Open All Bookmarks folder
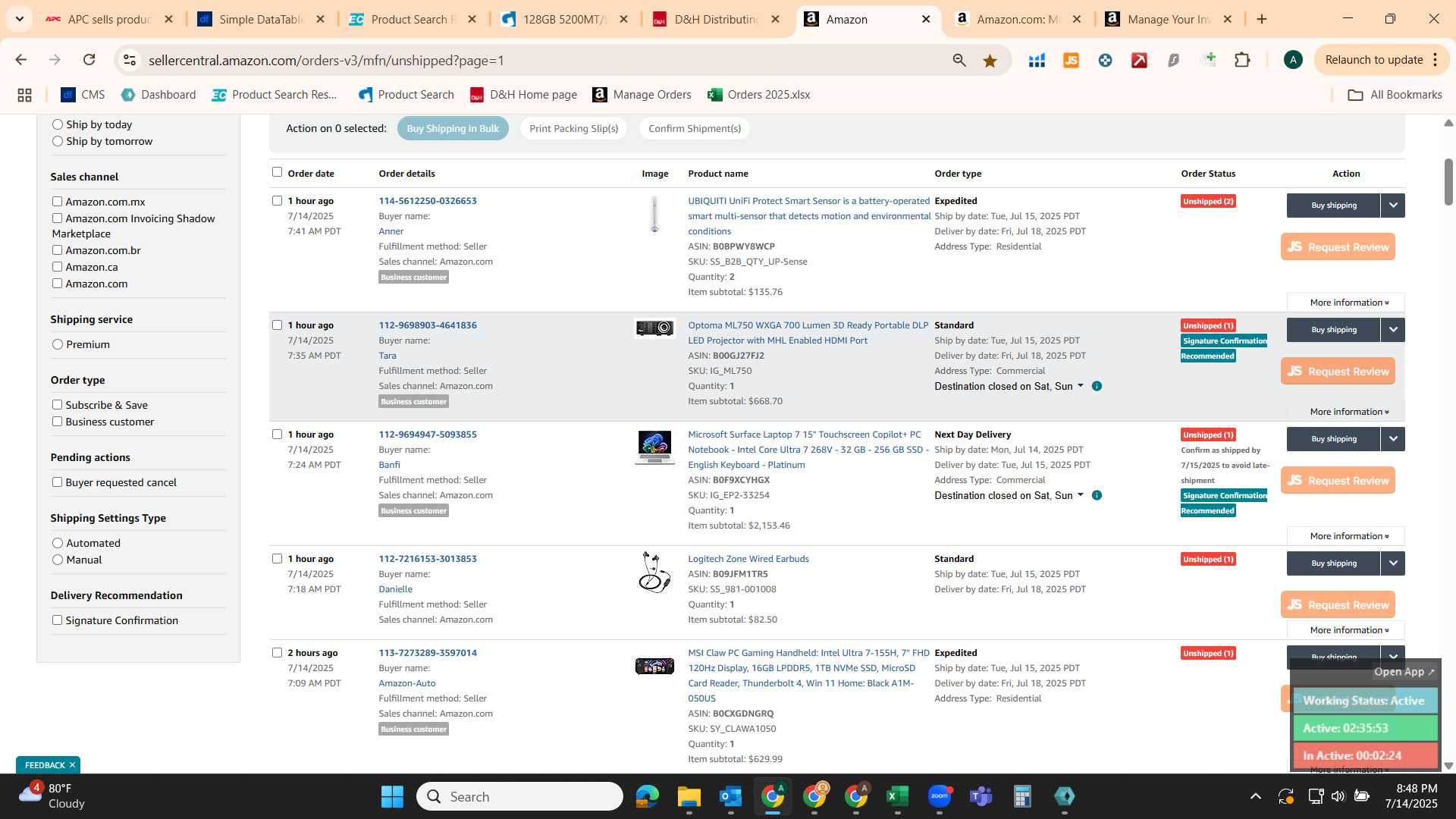 point(1395,95)
